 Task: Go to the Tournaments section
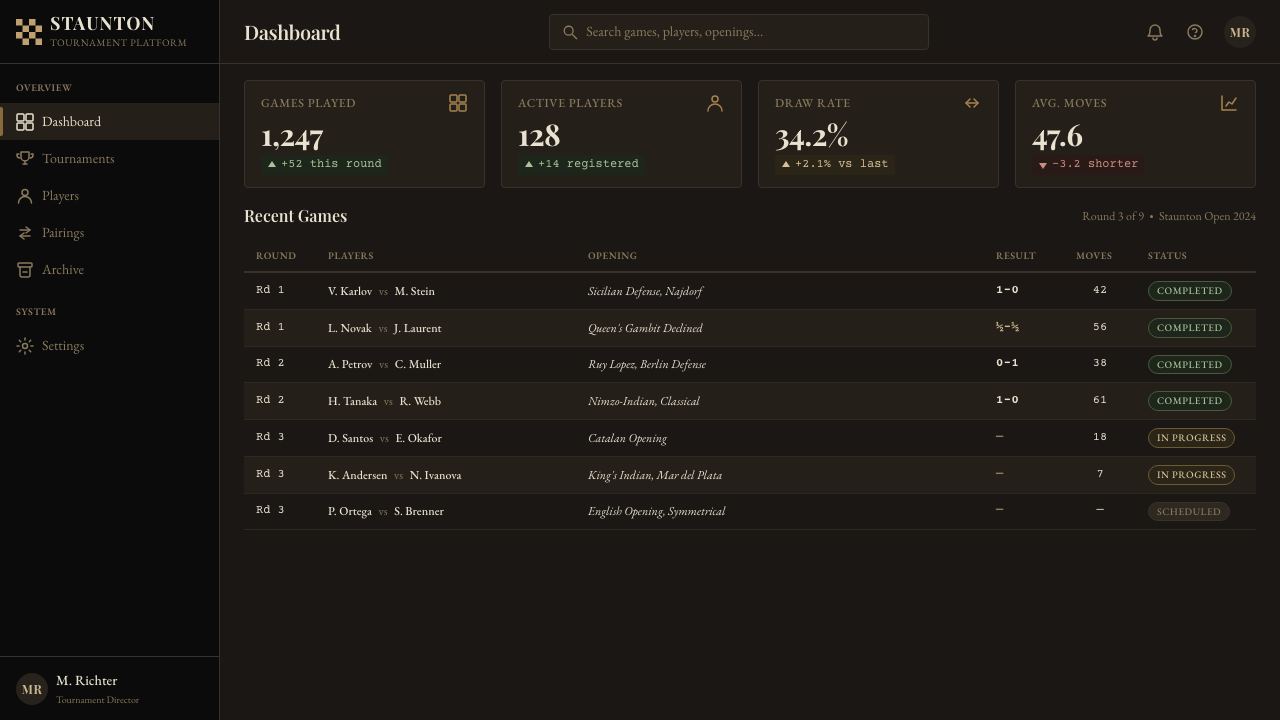click(x=109, y=159)
